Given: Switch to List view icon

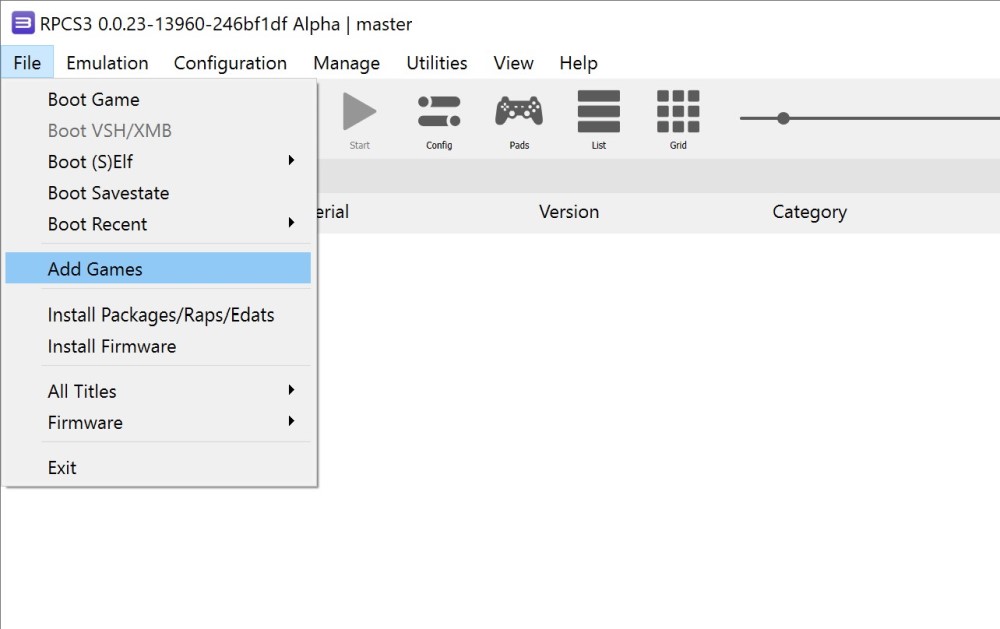Looking at the screenshot, I should [598, 112].
